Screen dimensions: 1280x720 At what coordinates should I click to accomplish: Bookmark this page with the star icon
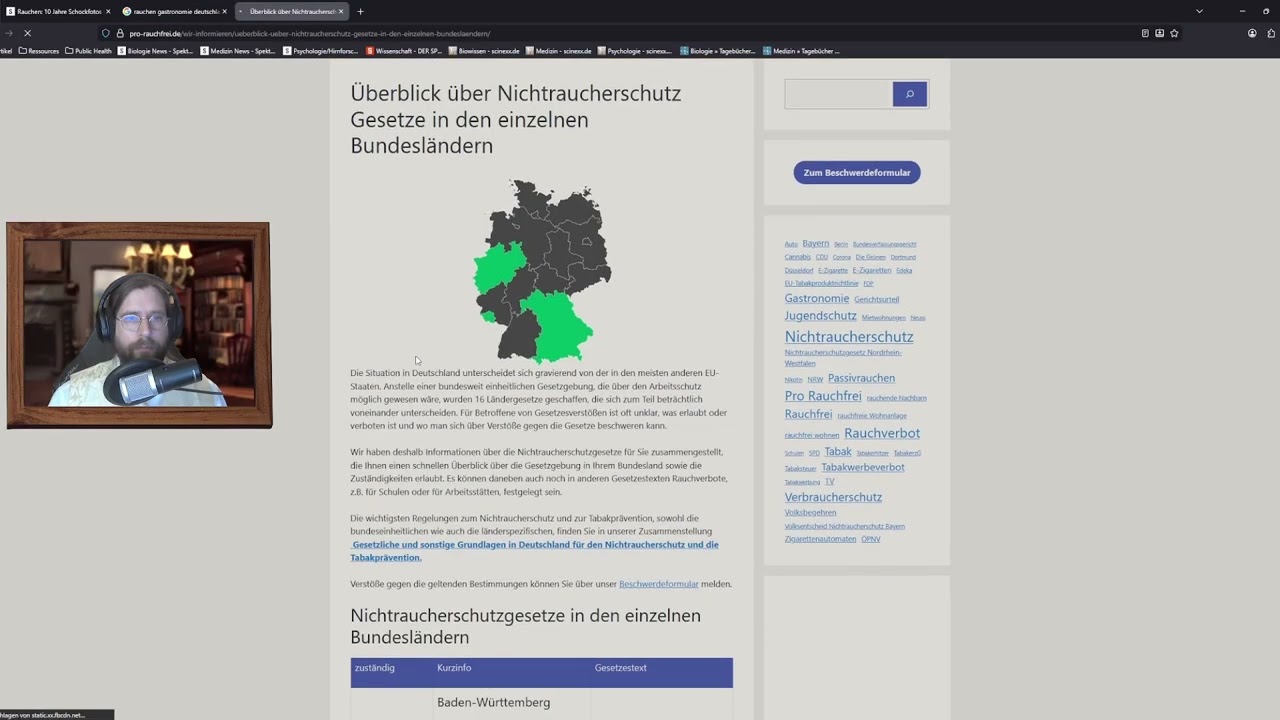pos(1174,33)
